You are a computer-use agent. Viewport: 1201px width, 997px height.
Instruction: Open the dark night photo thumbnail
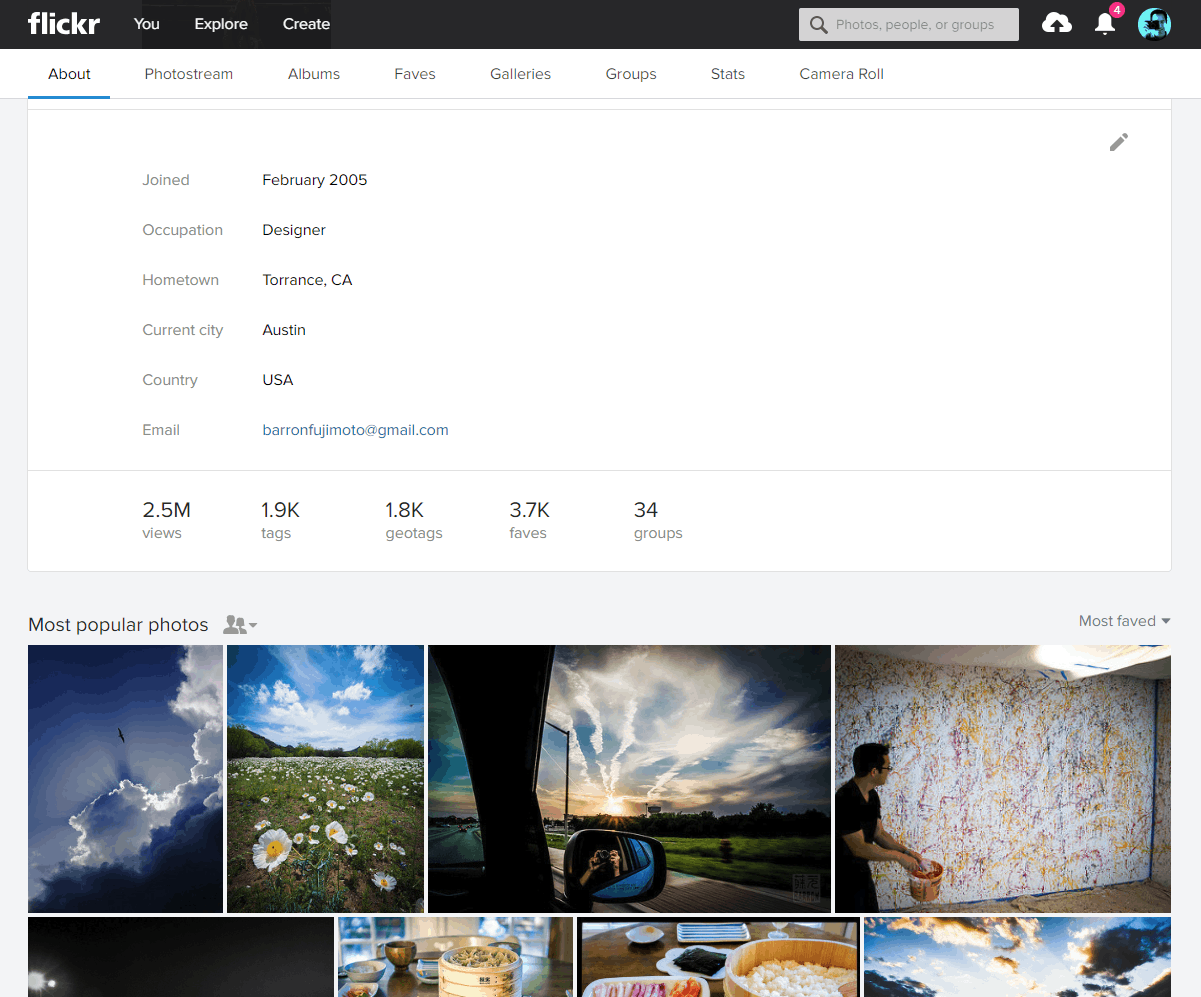tap(181, 957)
